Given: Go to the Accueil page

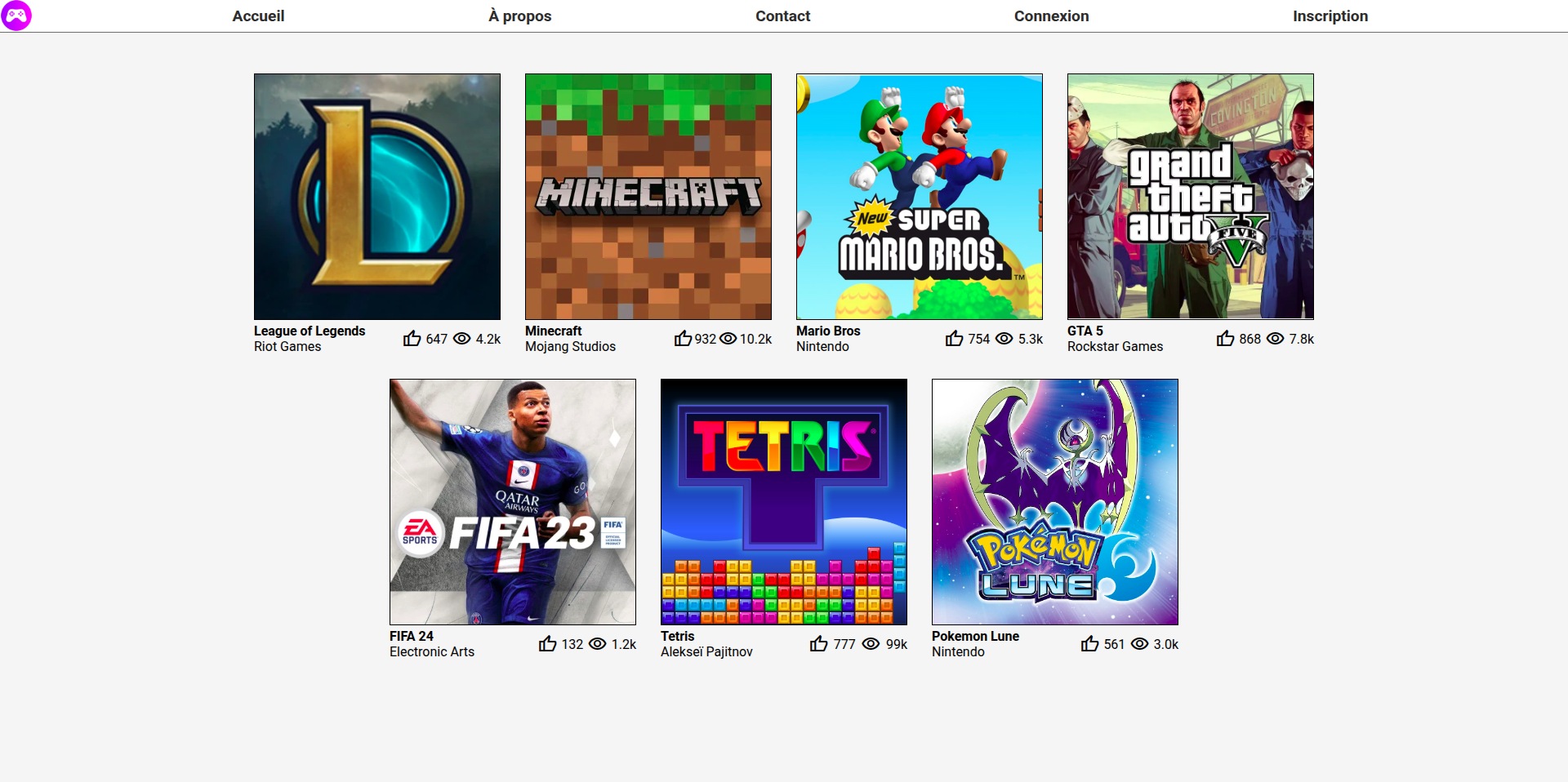Looking at the screenshot, I should (x=258, y=16).
